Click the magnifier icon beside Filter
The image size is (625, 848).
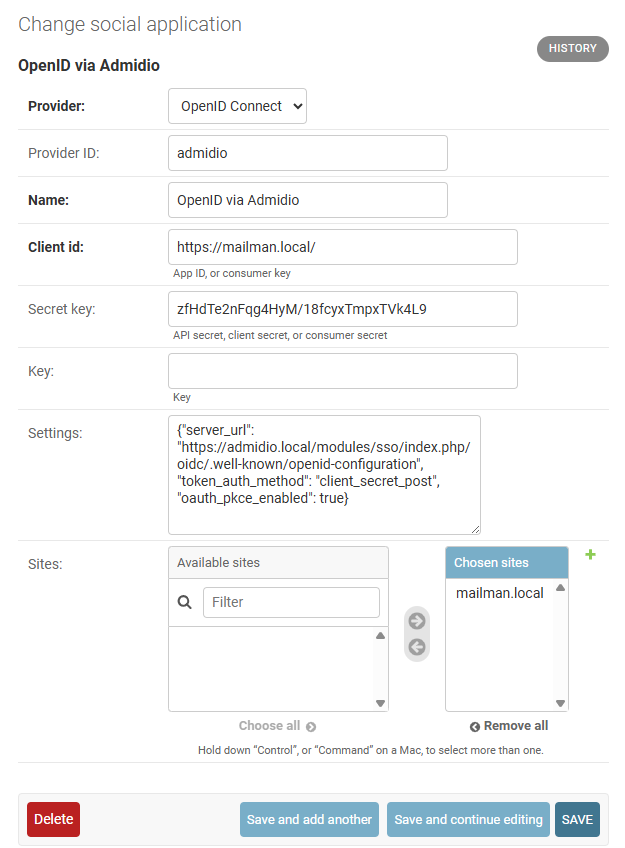184,602
